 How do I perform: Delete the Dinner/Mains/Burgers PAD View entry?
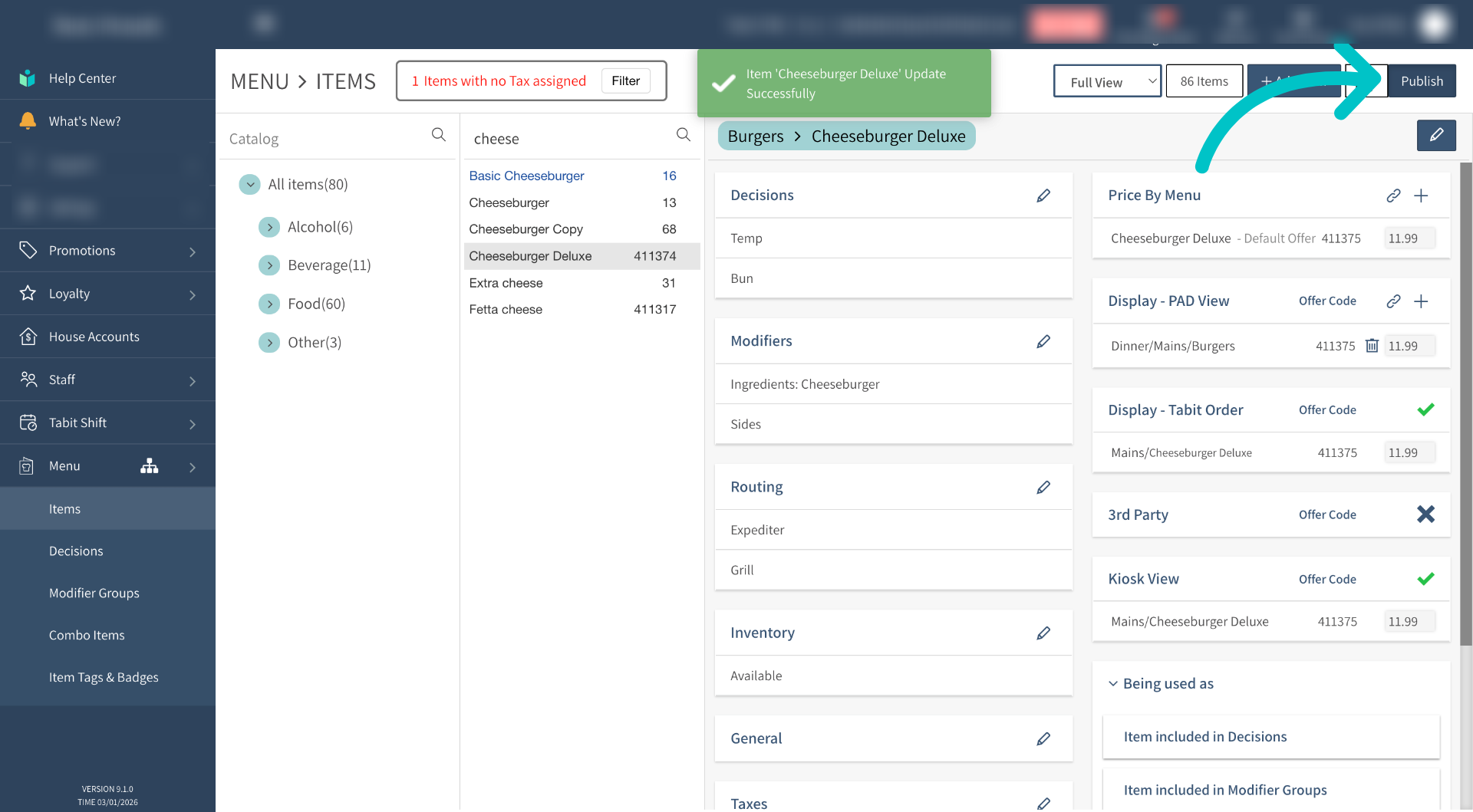pos(1372,346)
